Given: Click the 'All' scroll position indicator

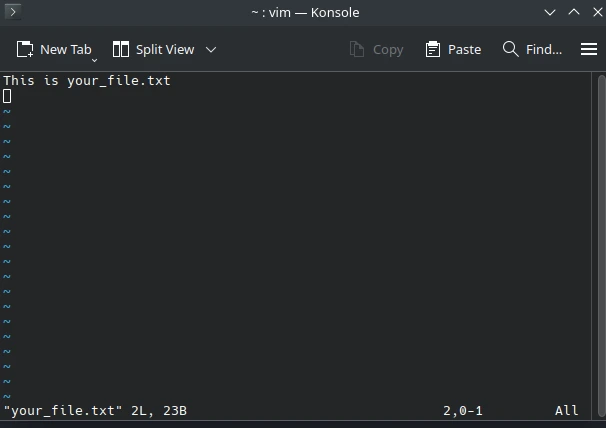Looking at the screenshot, I should (x=567, y=411).
